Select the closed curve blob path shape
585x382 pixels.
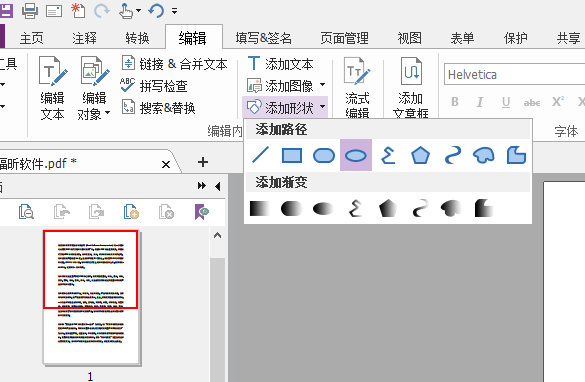click(x=484, y=155)
